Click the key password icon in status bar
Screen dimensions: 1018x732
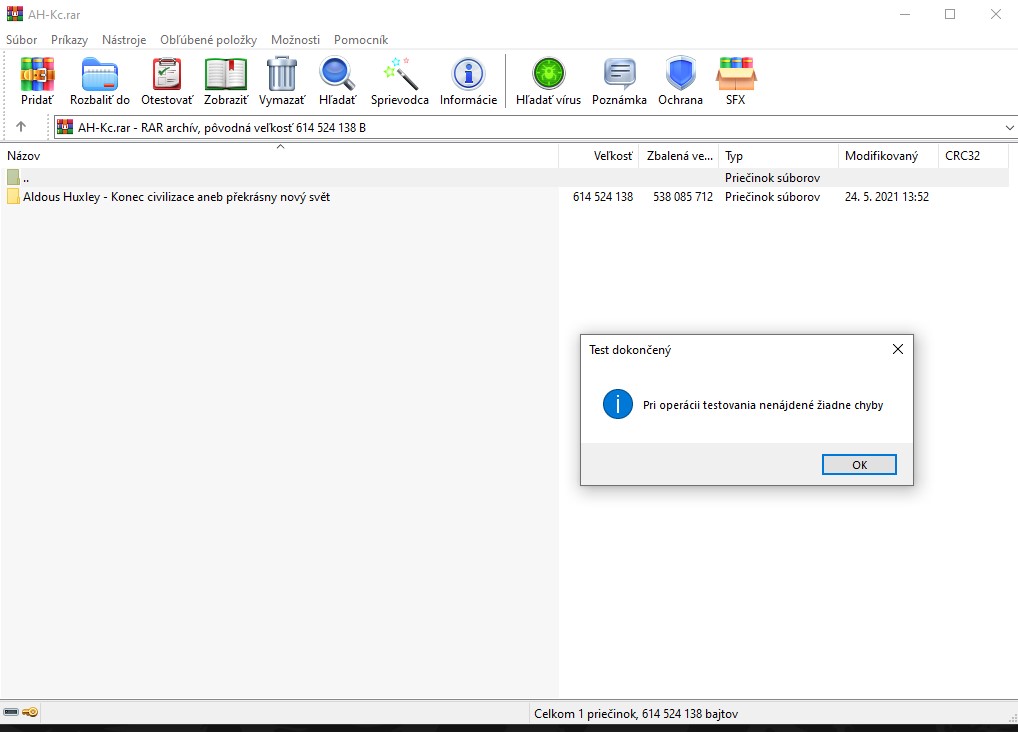(31, 713)
